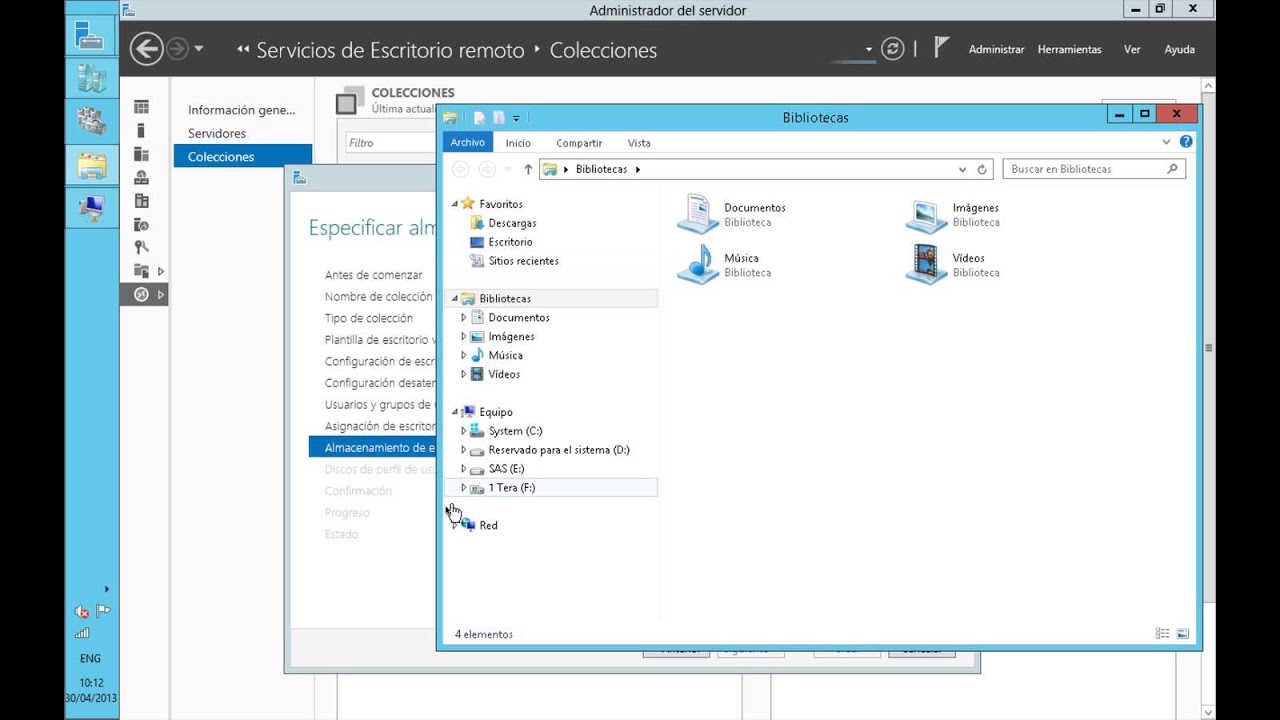Open the Música library icon
Image resolution: width=1280 pixels, height=720 pixels.
tap(698, 264)
